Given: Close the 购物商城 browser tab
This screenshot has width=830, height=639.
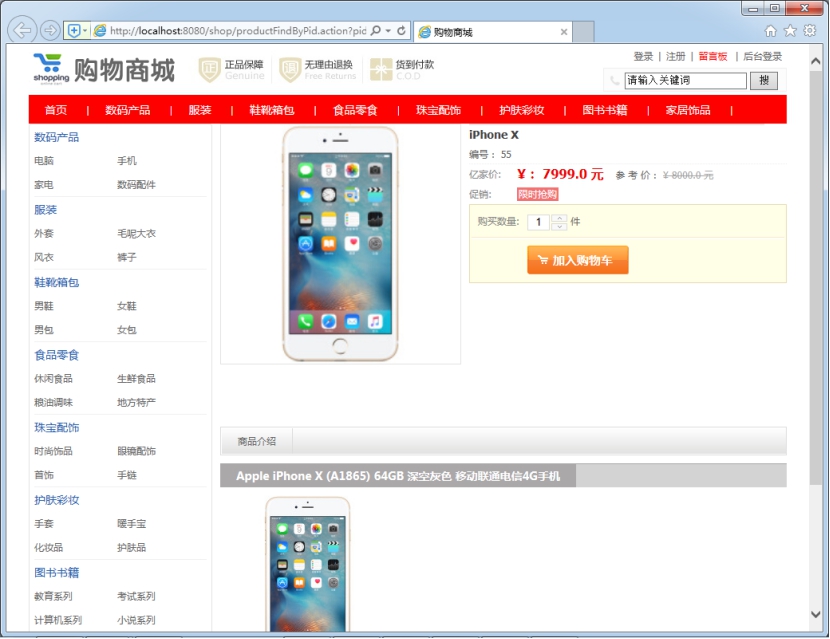Looking at the screenshot, I should 564,32.
